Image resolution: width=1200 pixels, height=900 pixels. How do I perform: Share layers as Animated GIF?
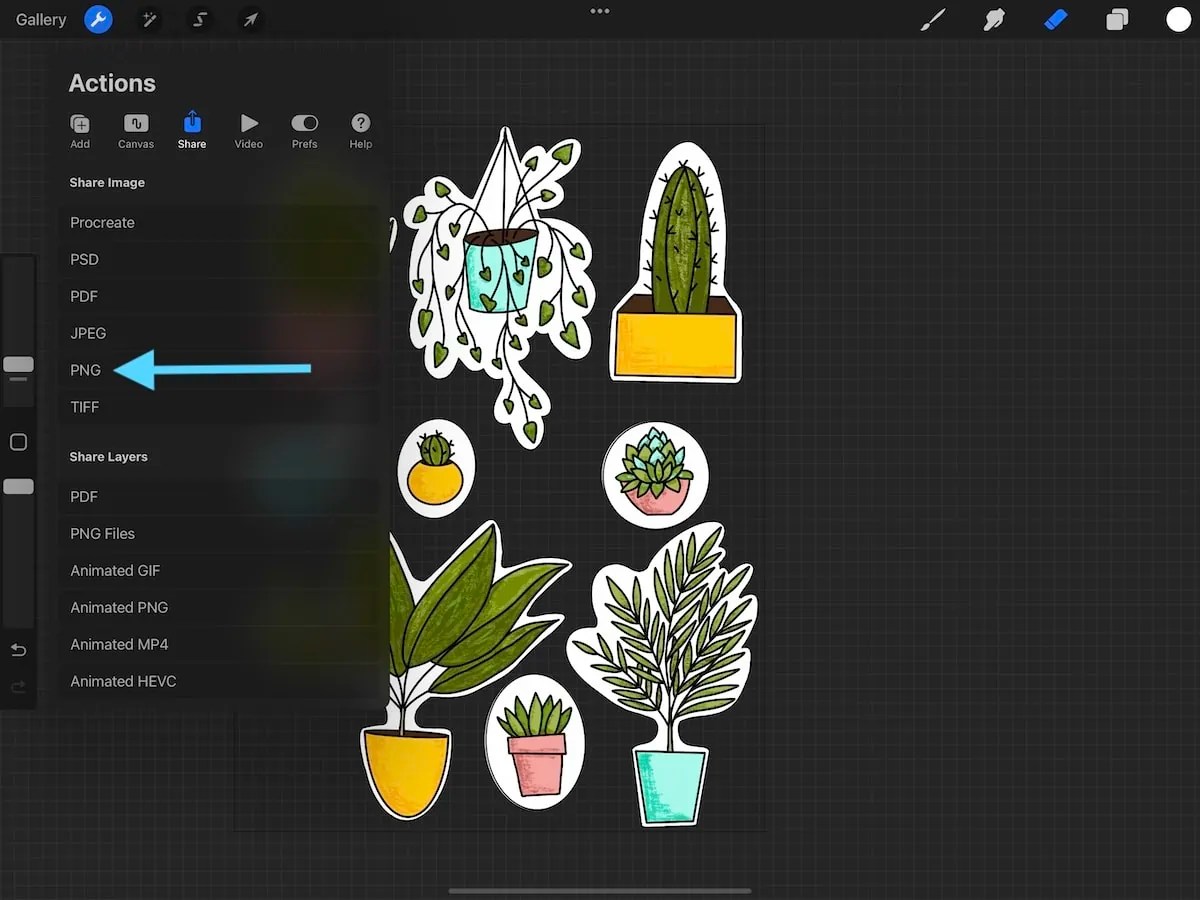(115, 570)
